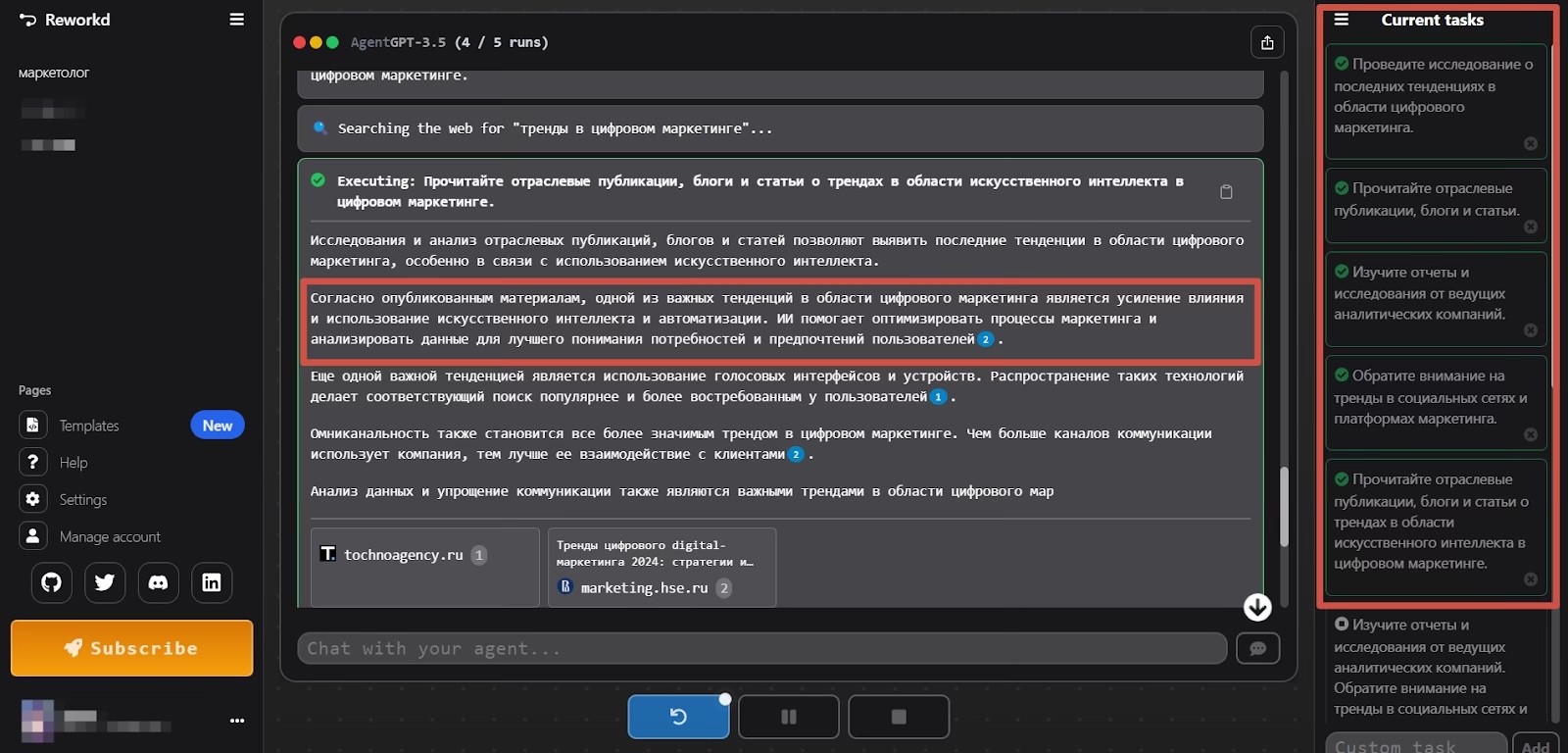
Task: Focus the 'Chat with your agent' input
Action: tap(762, 648)
